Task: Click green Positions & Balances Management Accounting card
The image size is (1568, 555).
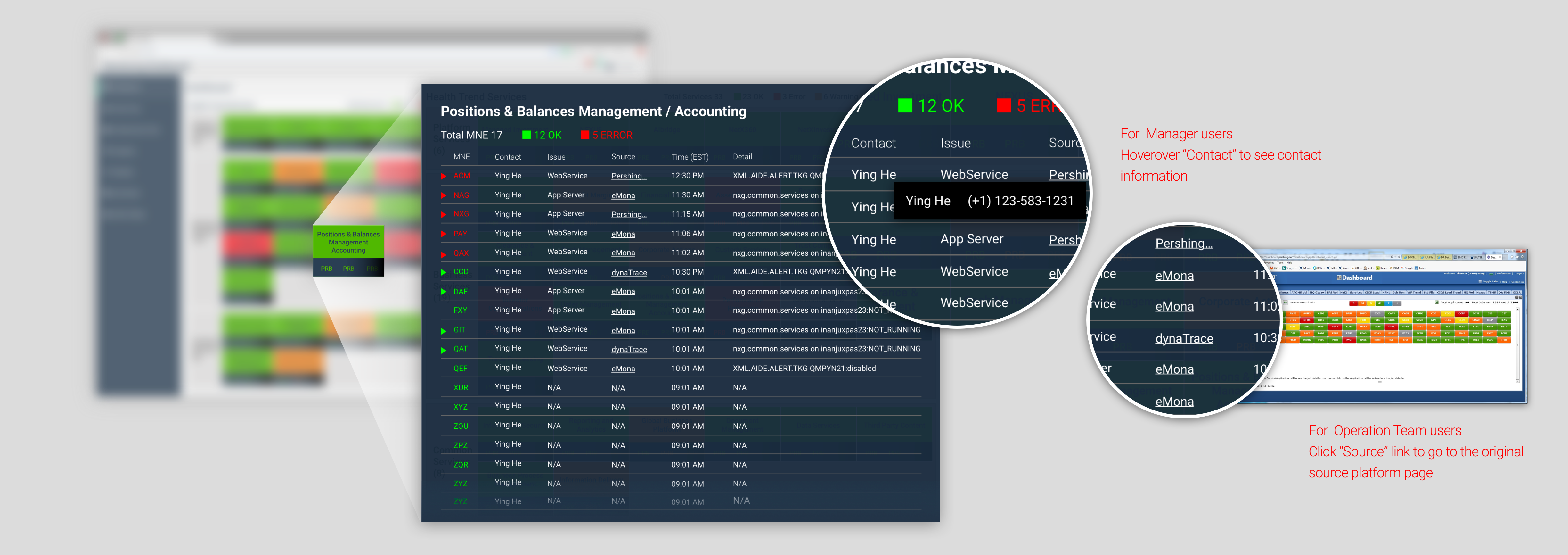Action: pyautogui.click(x=348, y=243)
